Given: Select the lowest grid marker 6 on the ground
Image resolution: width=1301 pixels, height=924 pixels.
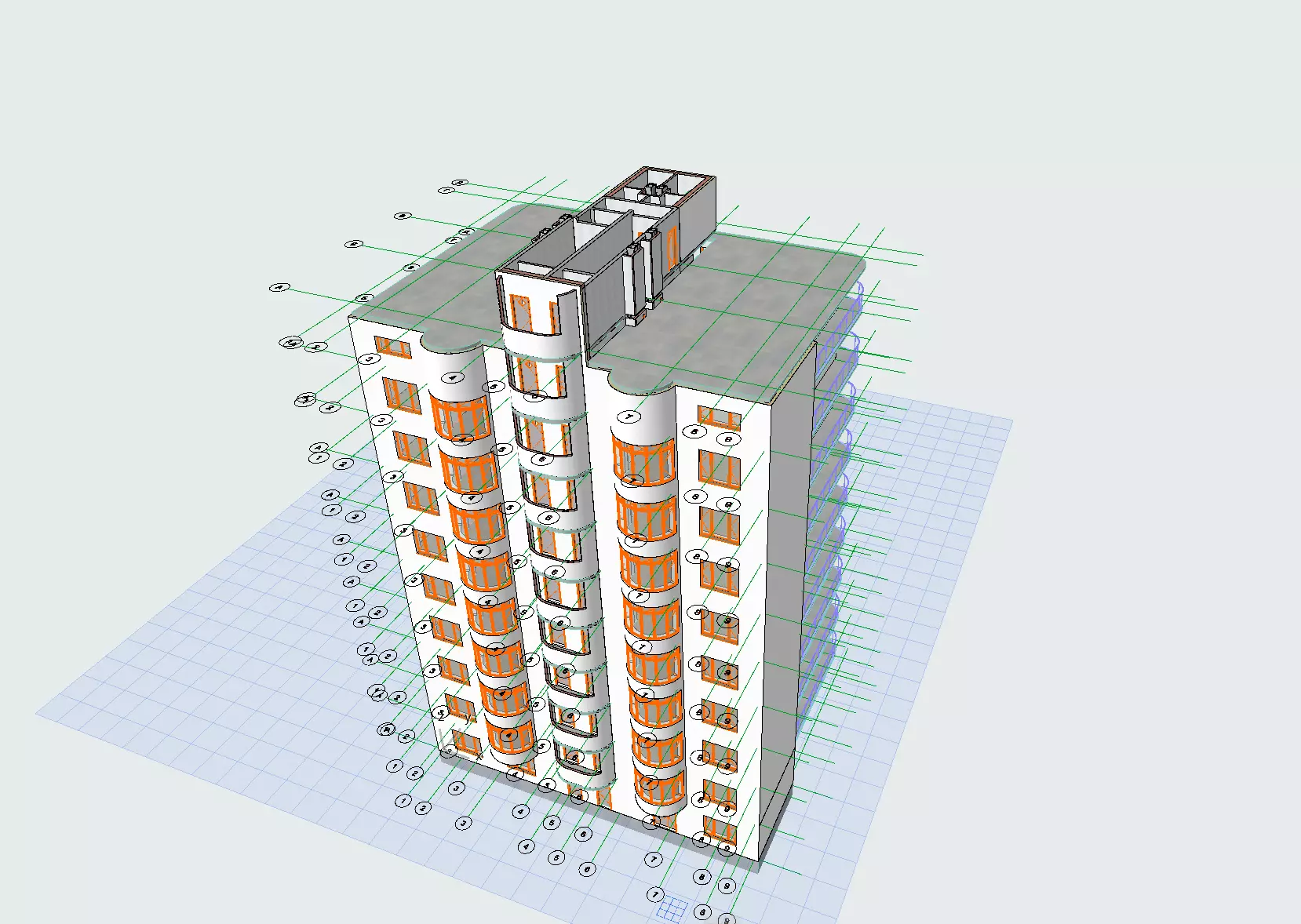Looking at the screenshot, I should (586, 869).
